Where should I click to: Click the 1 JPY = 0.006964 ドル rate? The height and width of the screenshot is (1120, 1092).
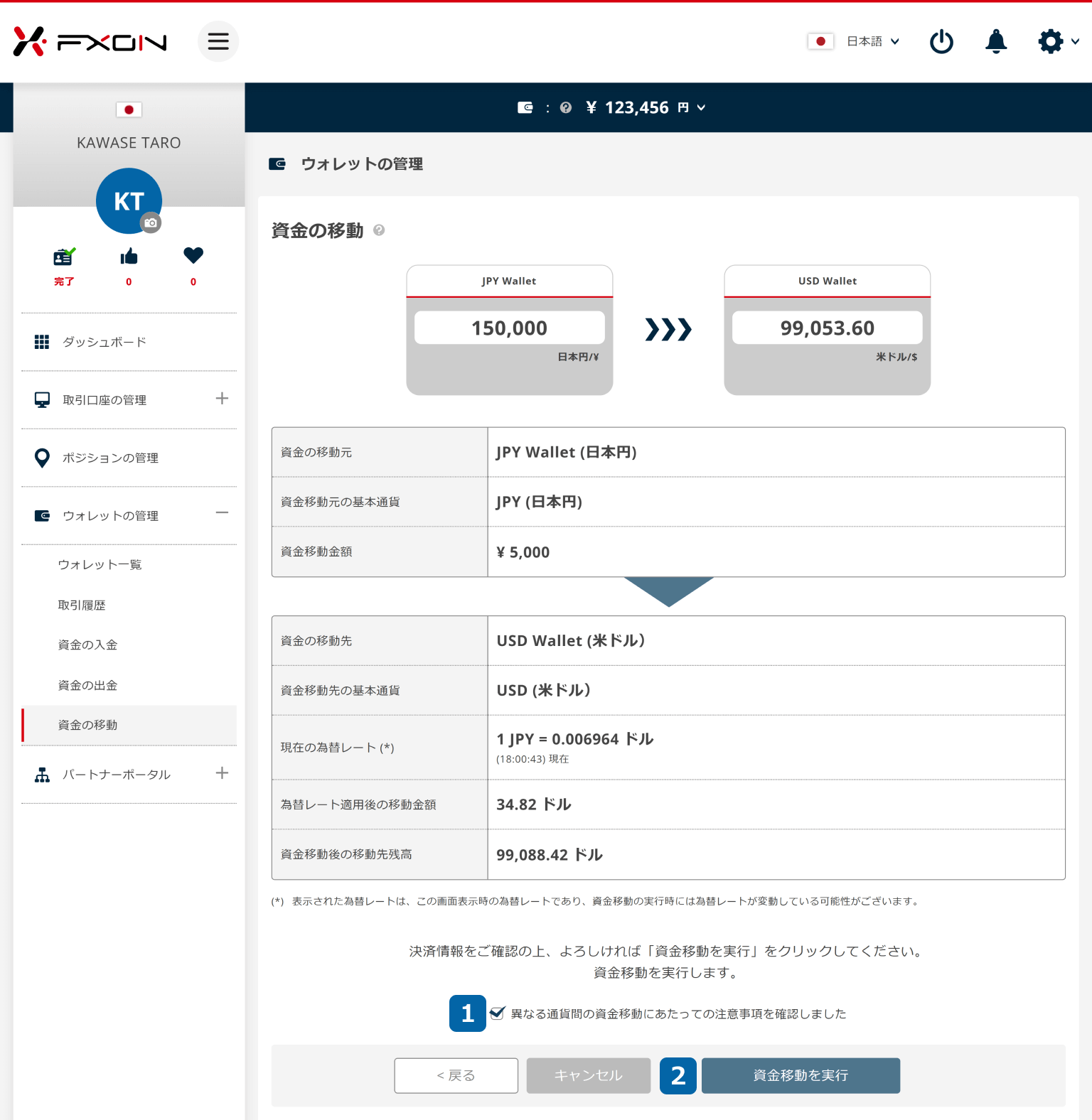(575, 739)
